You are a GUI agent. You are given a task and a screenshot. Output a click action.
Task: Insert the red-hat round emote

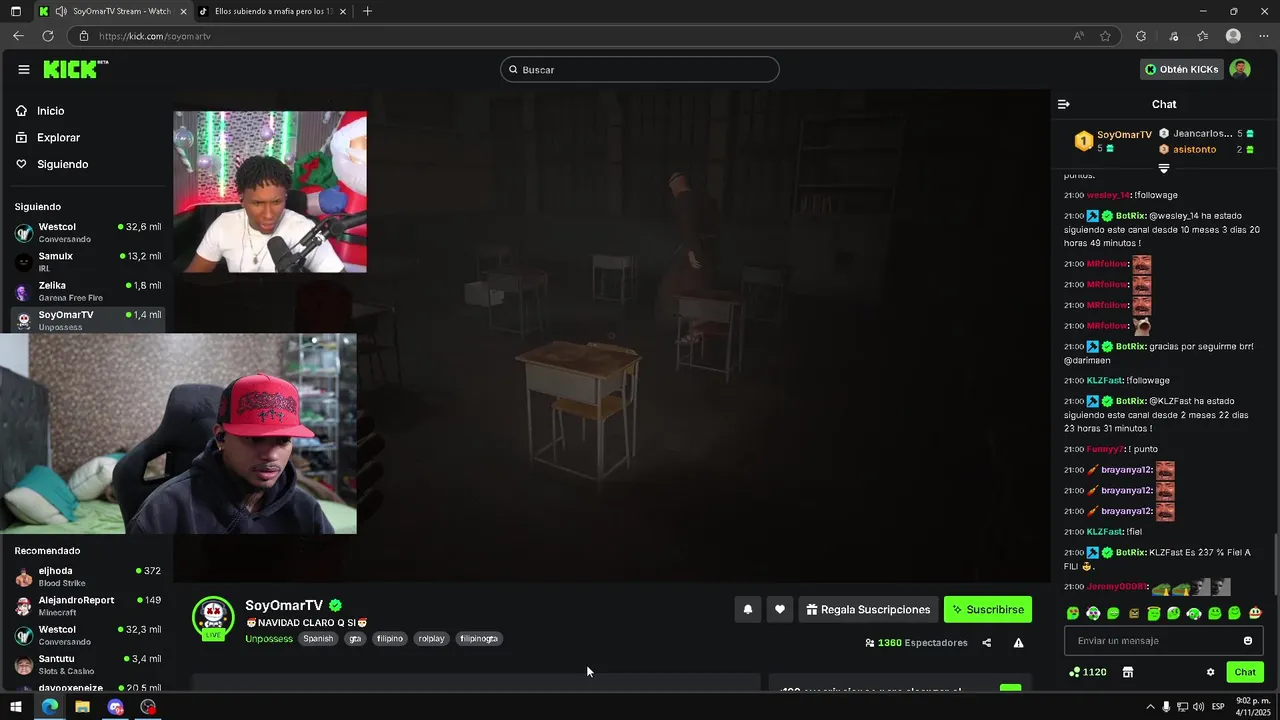pos(1255,613)
